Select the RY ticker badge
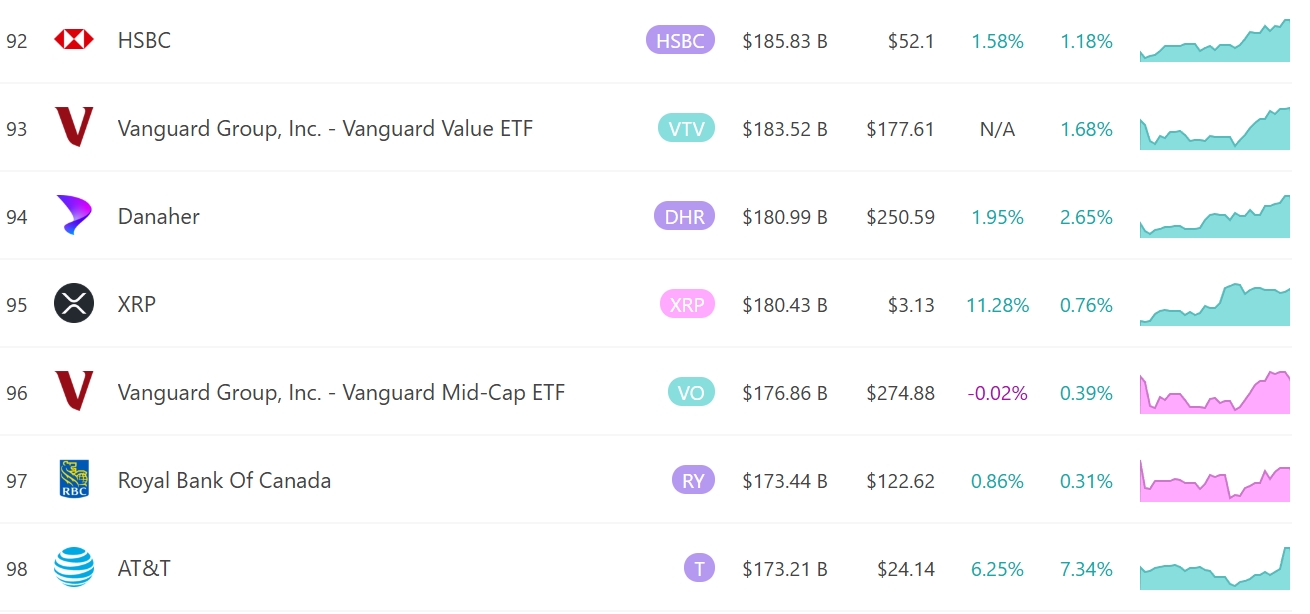 point(693,480)
